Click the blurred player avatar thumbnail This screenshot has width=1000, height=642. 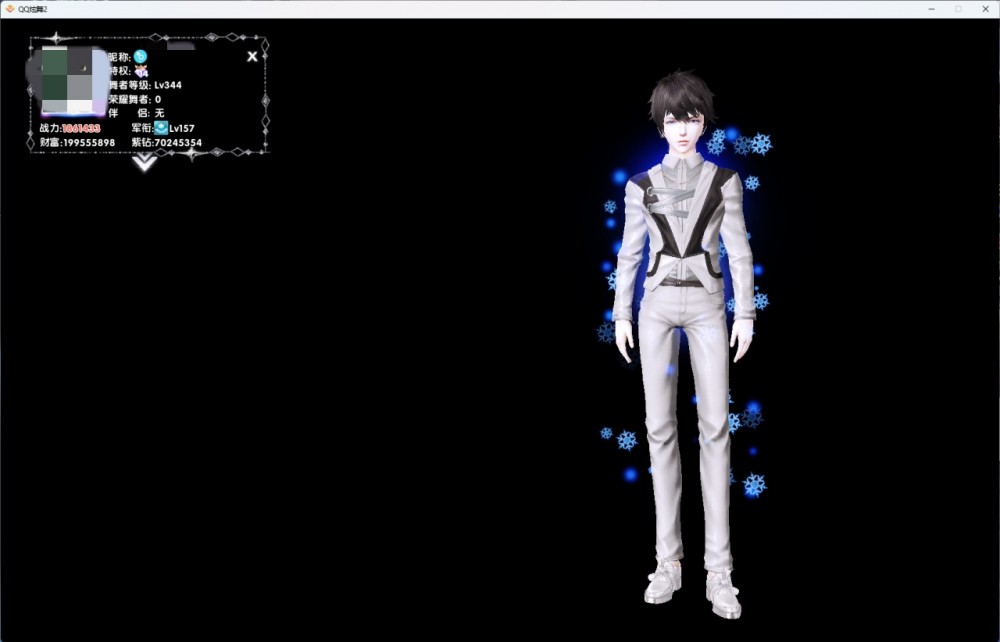click(x=71, y=81)
